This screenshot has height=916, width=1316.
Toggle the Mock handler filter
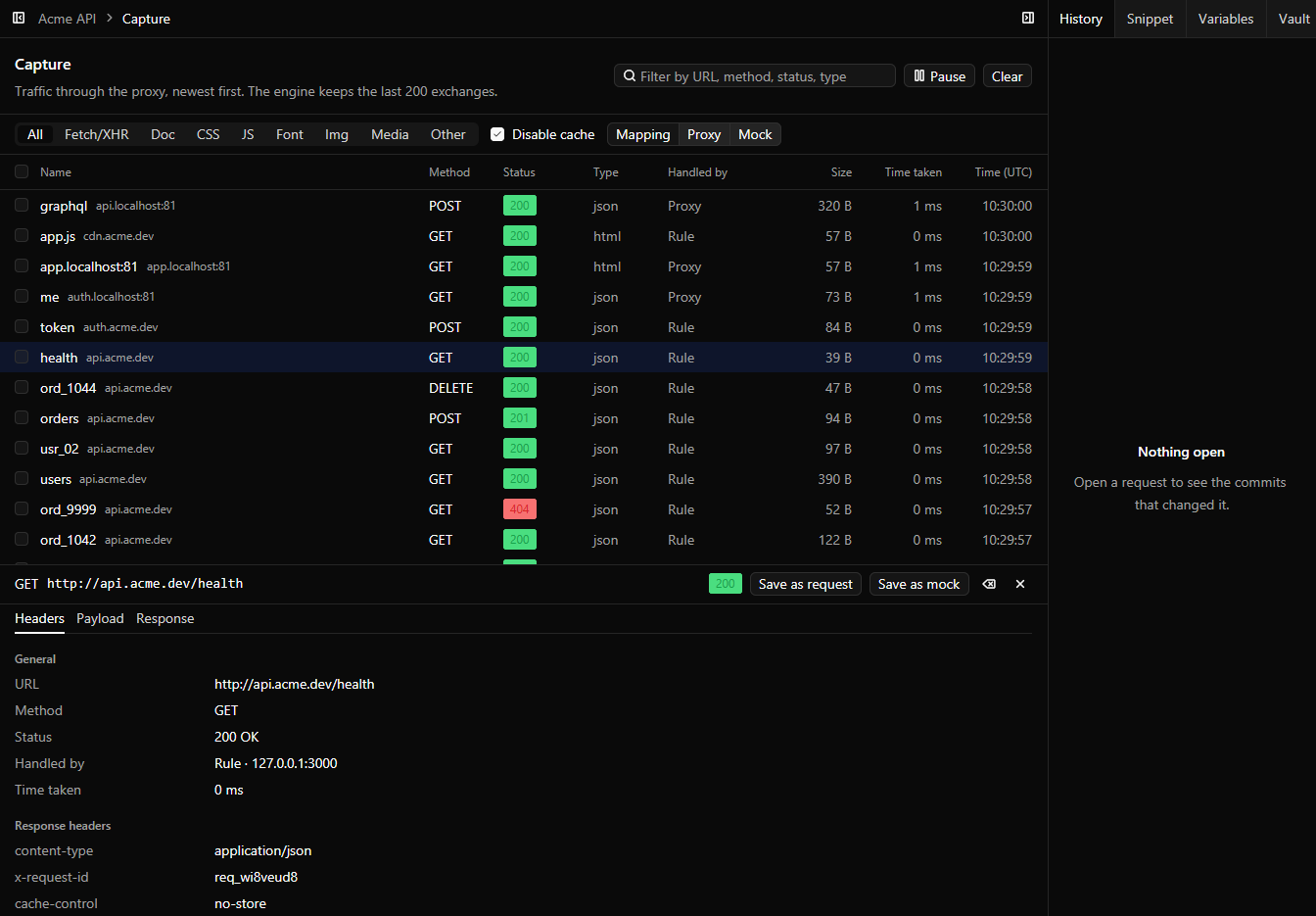click(755, 134)
